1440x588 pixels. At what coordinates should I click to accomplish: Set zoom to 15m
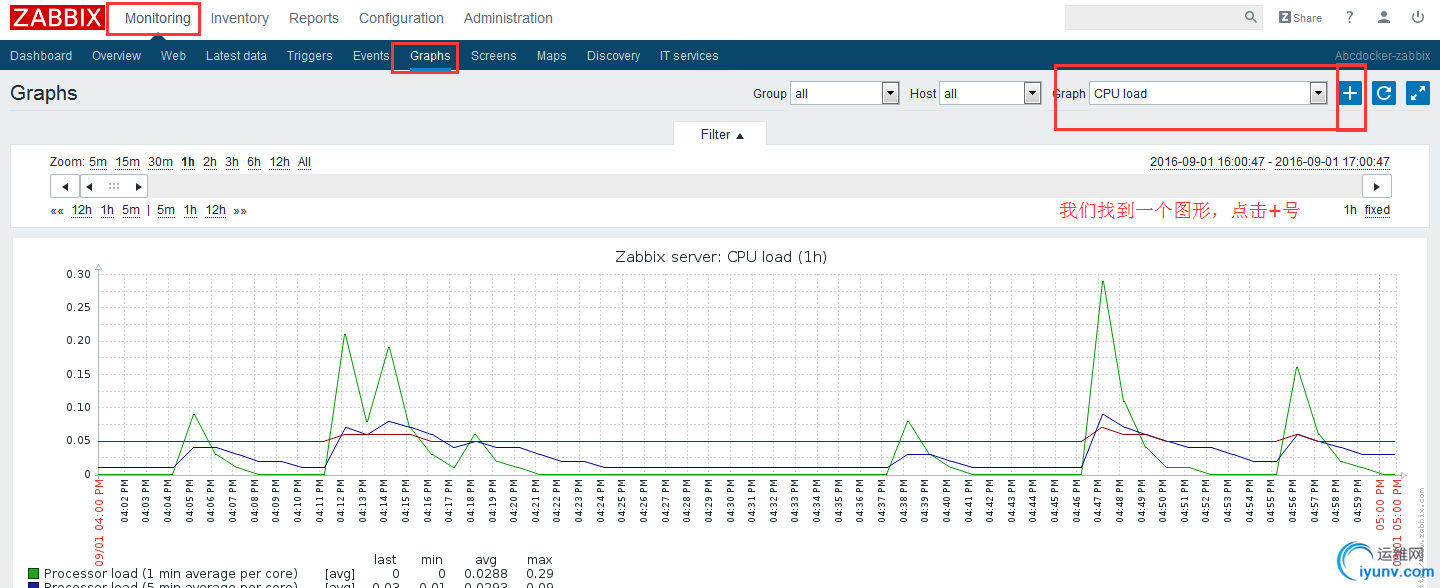click(x=128, y=162)
